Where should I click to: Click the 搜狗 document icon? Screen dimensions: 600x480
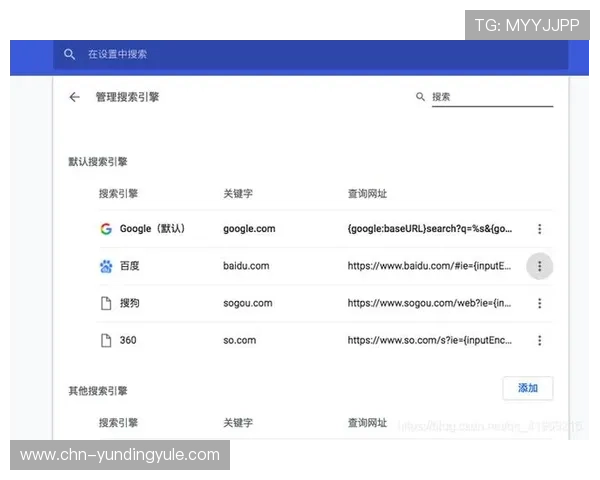(106, 303)
